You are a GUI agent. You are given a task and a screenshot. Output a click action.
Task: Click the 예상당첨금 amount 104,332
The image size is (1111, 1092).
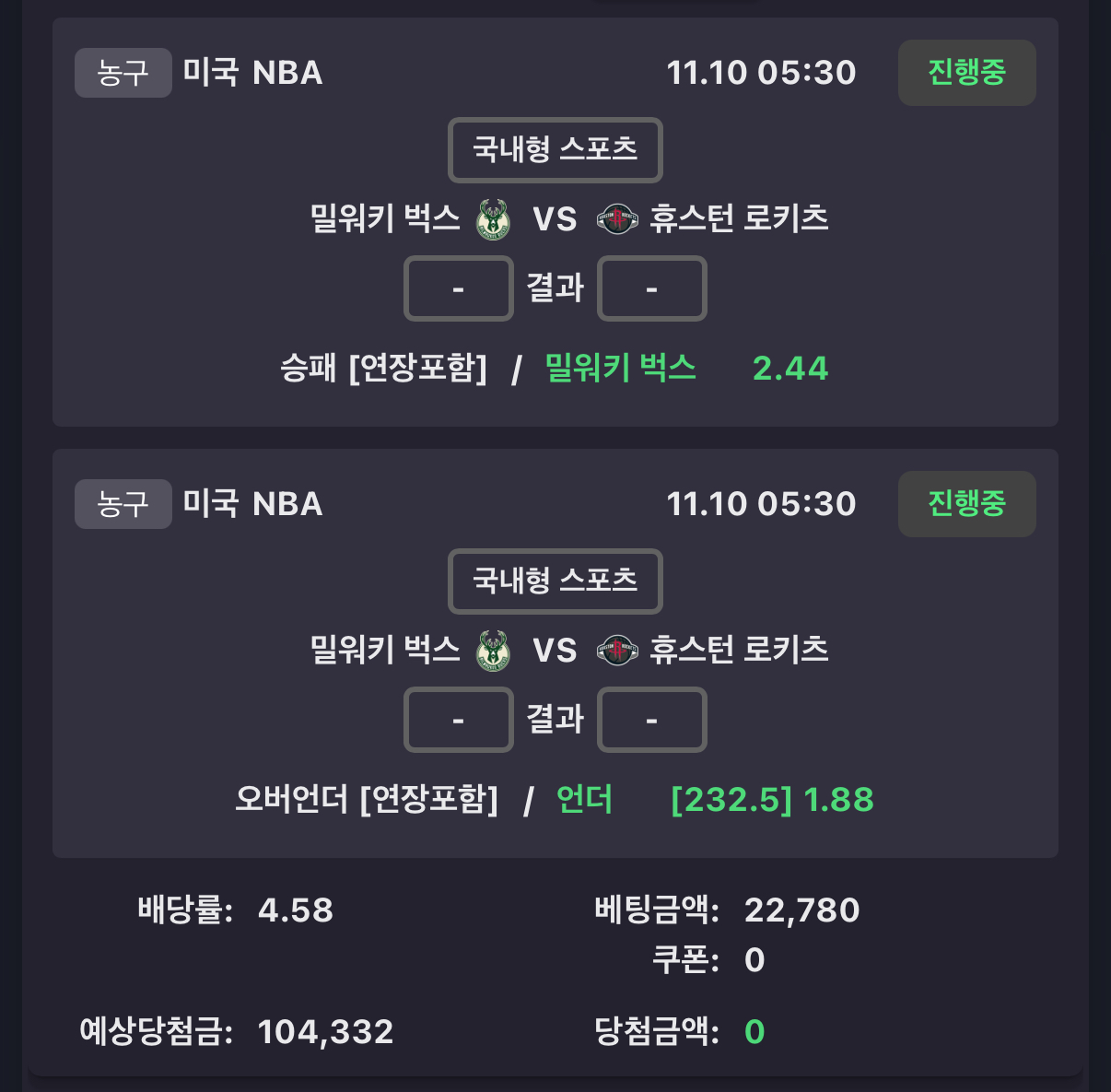[325, 1032]
